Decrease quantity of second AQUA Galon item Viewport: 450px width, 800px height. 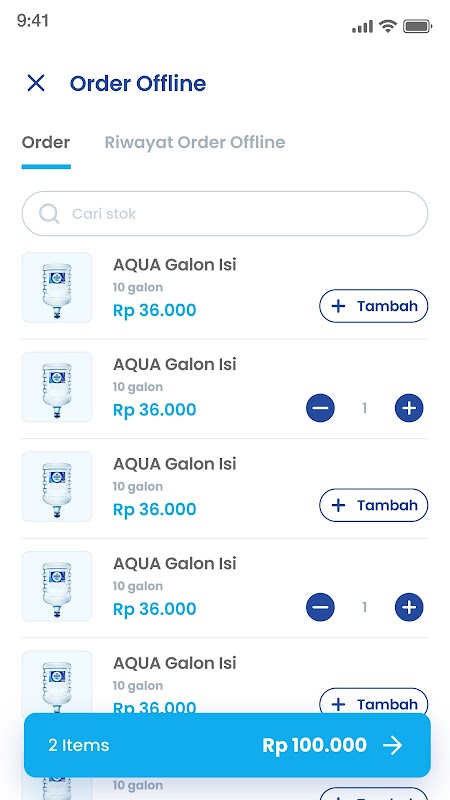[x=320, y=408]
